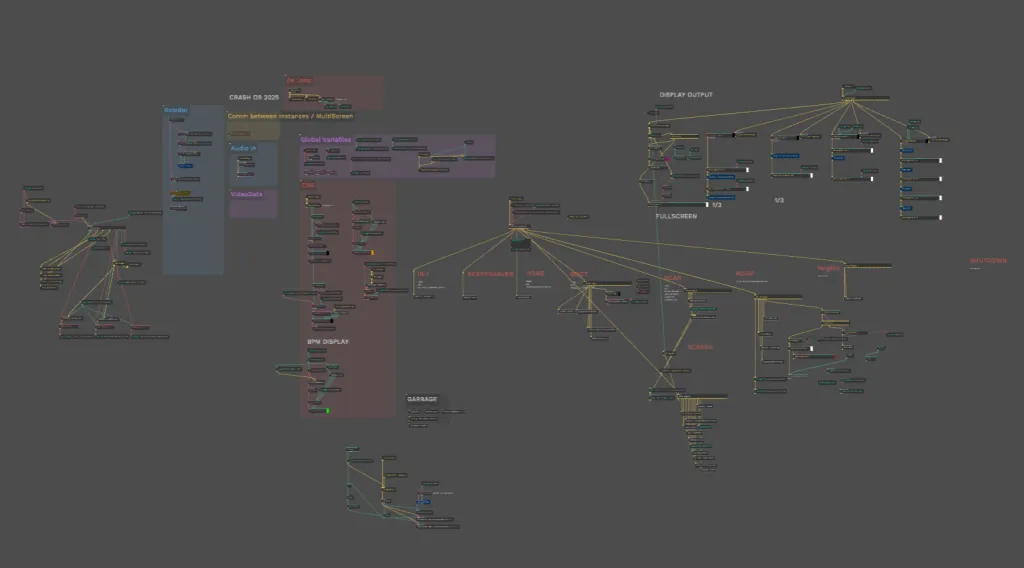Click the CRASH OS 2025 title comment
Viewport: 1024px width, 568px height.
[253, 97]
